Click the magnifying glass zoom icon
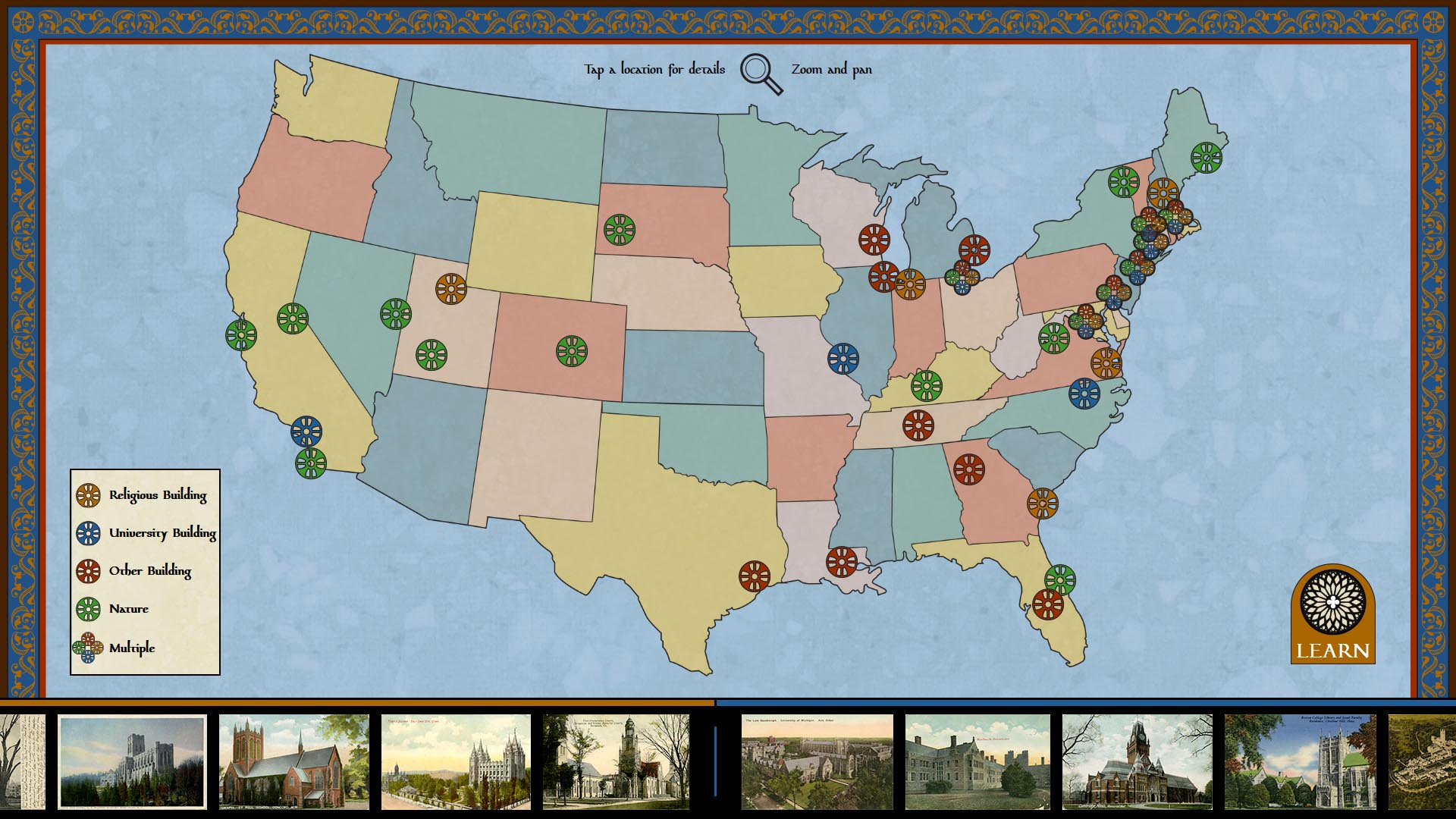 pyautogui.click(x=761, y=74)
